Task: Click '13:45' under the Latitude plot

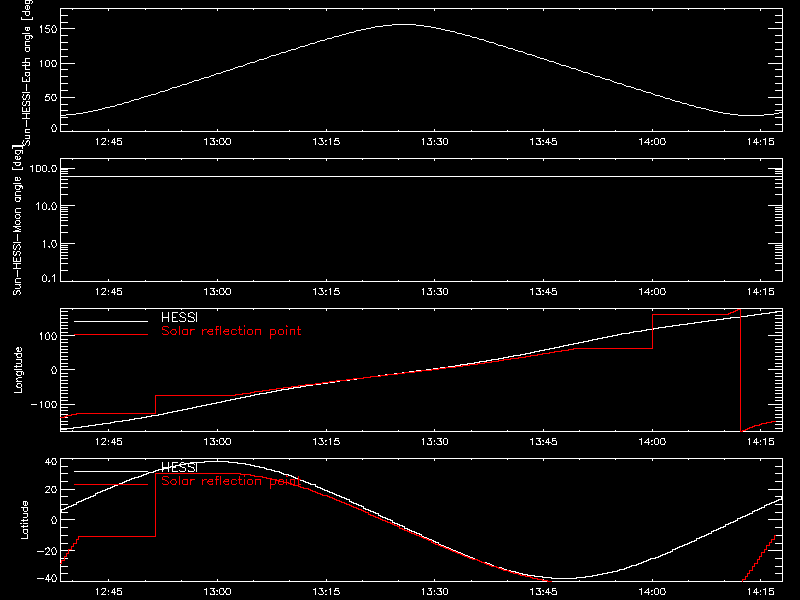Action: click(x=543, y=592)
